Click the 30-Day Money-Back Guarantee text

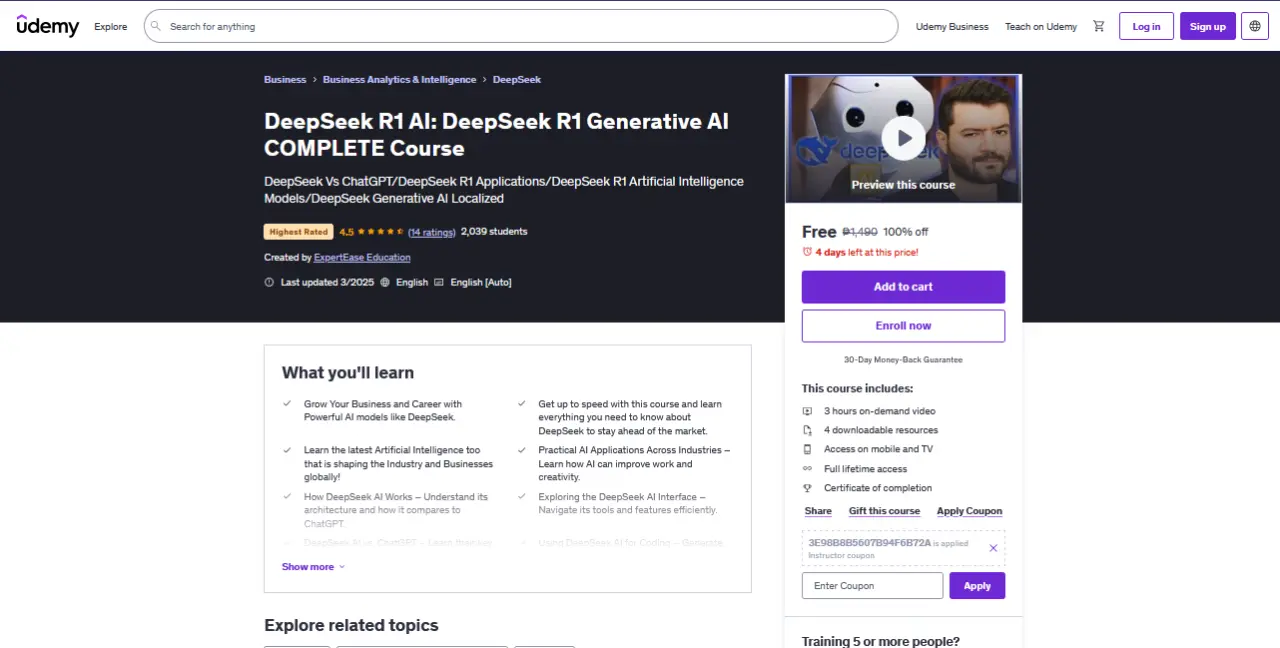tap(903, 360)
